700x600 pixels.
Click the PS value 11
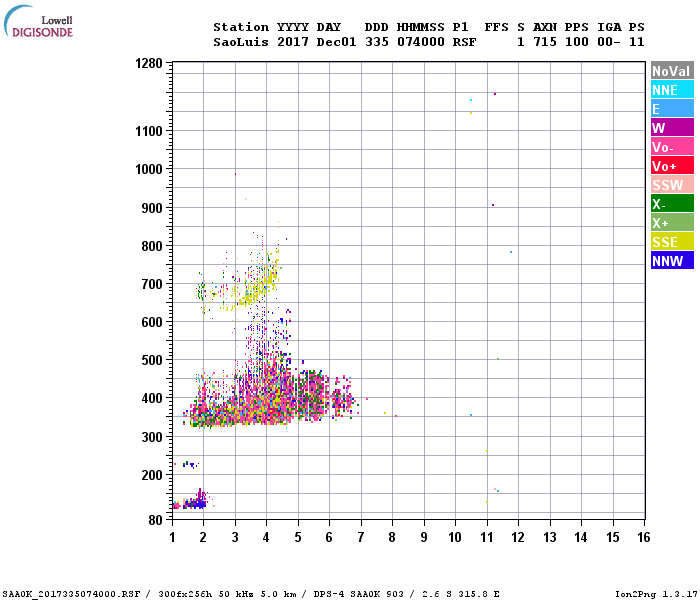tap(637, 42)
